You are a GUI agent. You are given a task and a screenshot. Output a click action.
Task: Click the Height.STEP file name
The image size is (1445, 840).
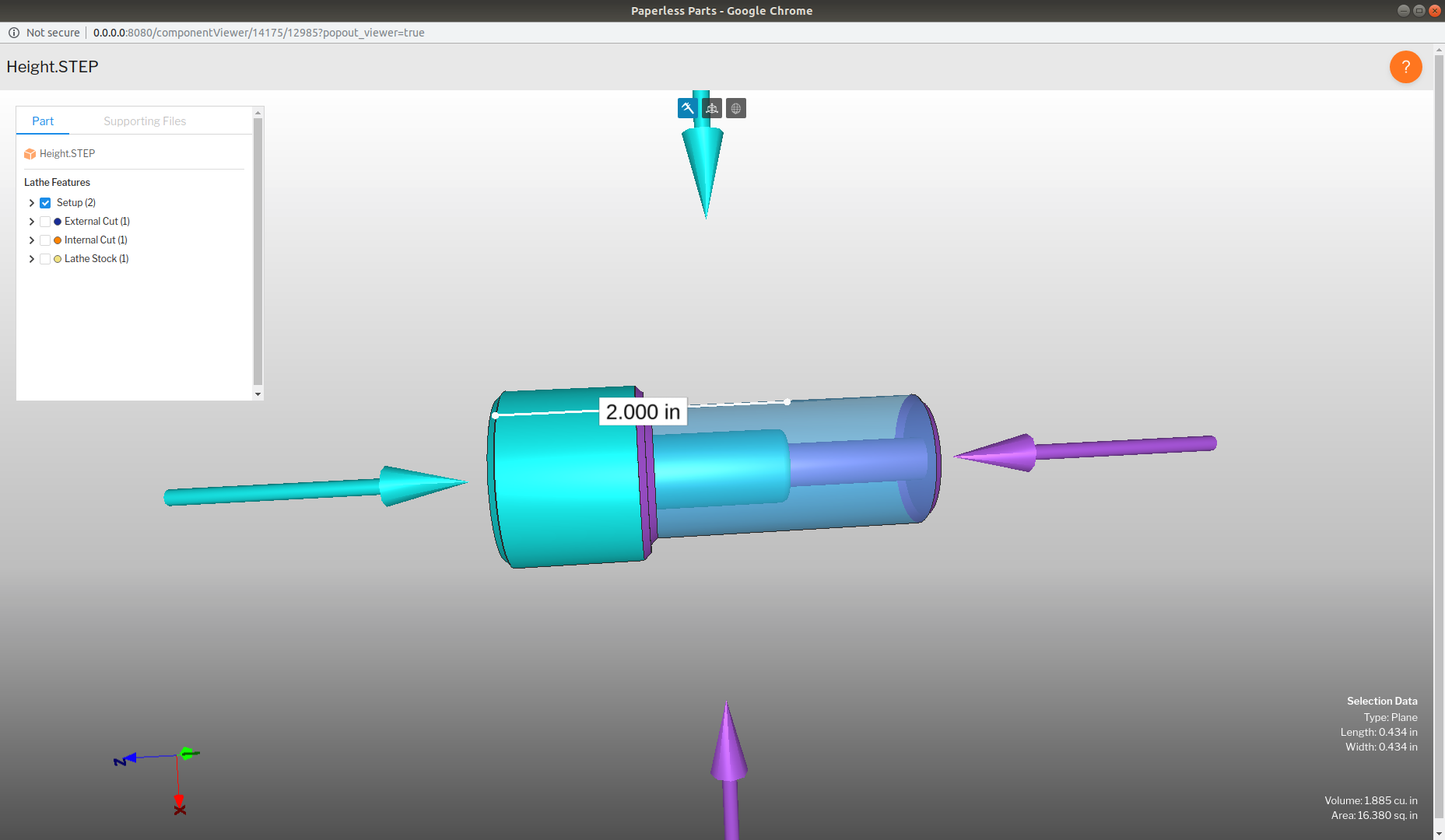[66, 153]
